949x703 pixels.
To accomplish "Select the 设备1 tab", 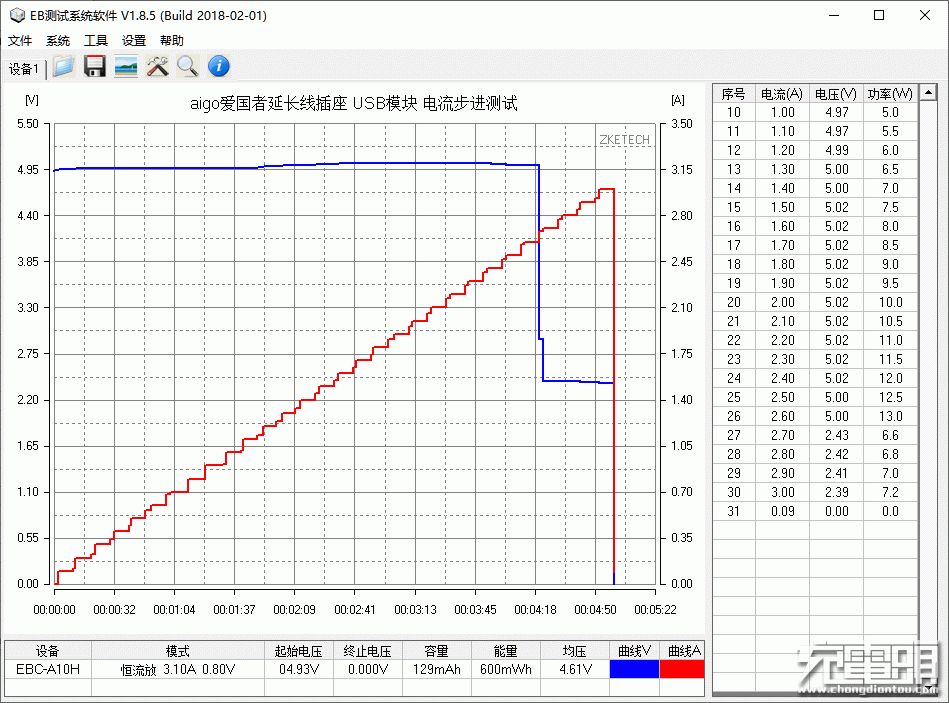I will click(24, 69).
